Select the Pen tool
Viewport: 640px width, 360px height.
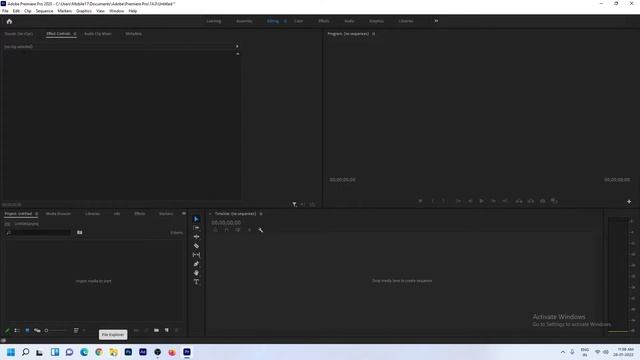click(x=196, y=264)
